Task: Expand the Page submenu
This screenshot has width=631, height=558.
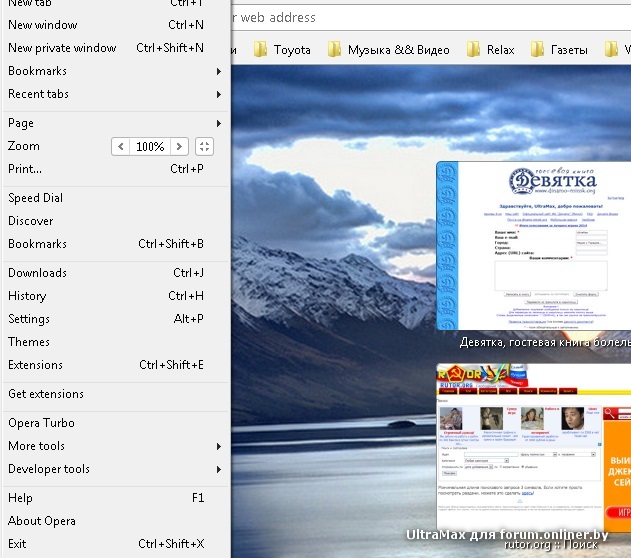Action: (115, 123)
